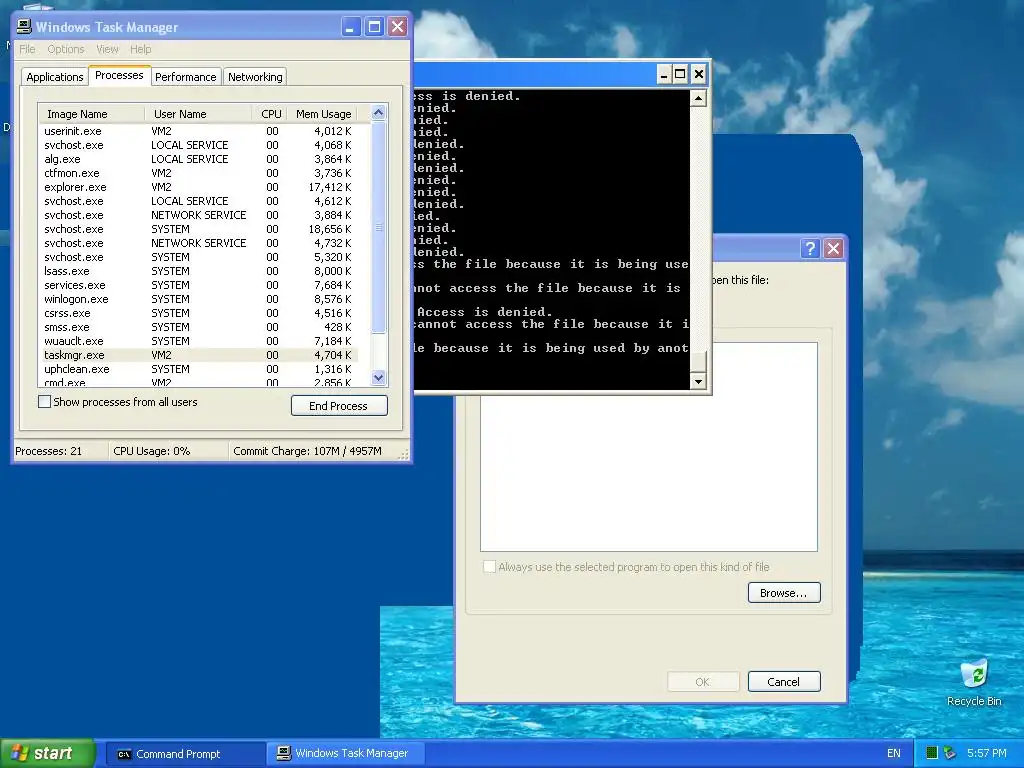Sort processes by Mem Usage column
This screenshot has width=1024, height=768.
323,114
